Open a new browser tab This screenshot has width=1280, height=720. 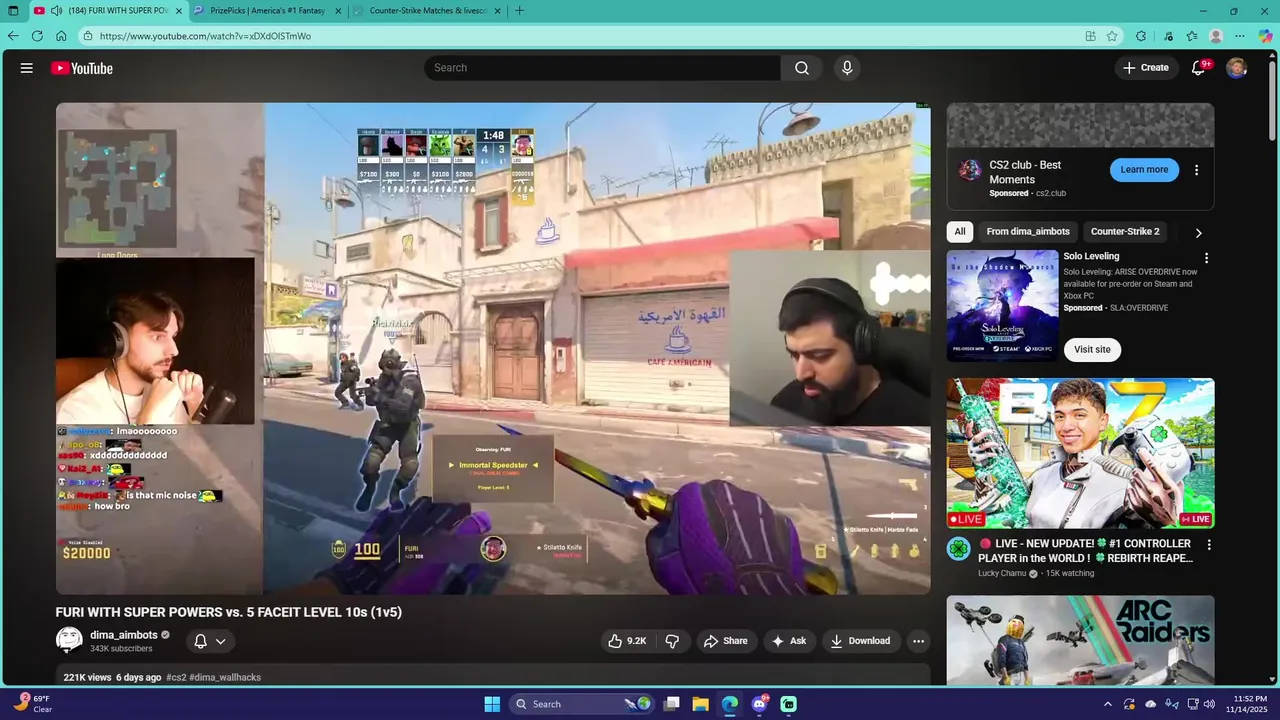[519, 11]
